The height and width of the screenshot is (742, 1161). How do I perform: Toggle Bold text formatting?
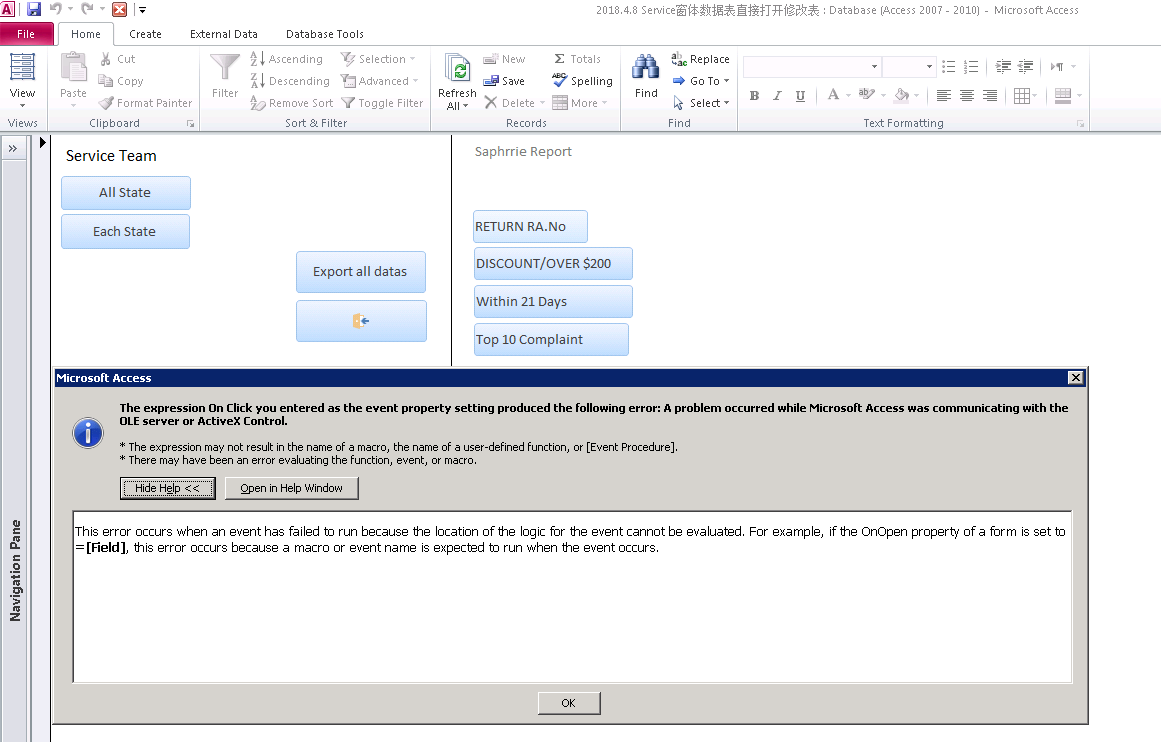coord(755,96)
